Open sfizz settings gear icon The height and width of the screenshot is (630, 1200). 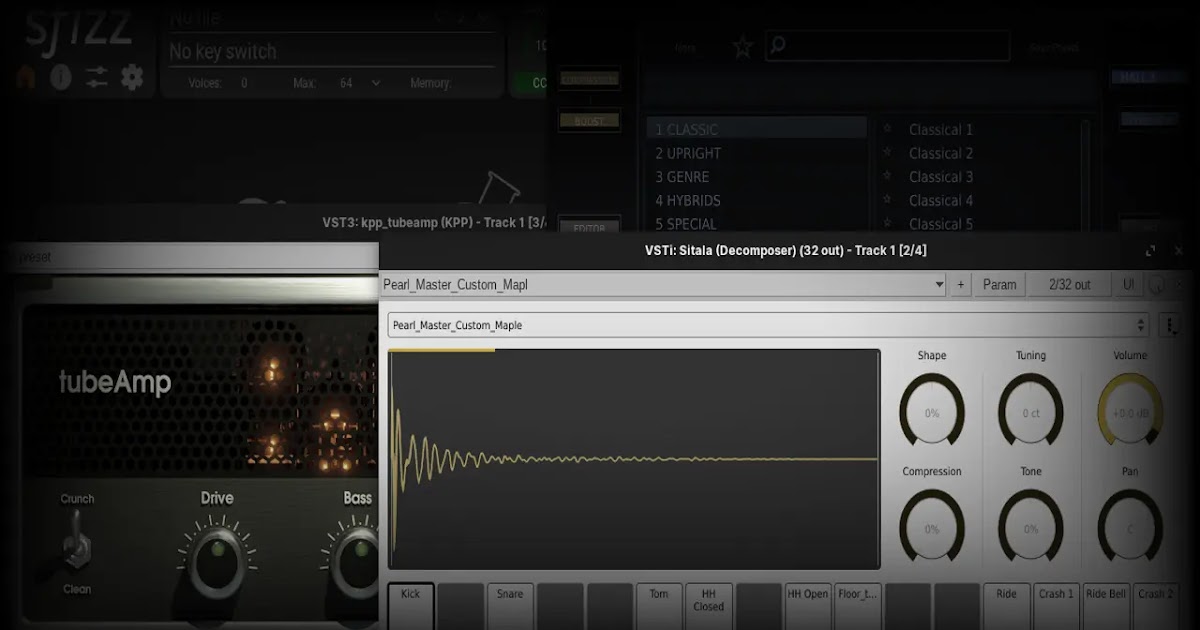[132, 77]
